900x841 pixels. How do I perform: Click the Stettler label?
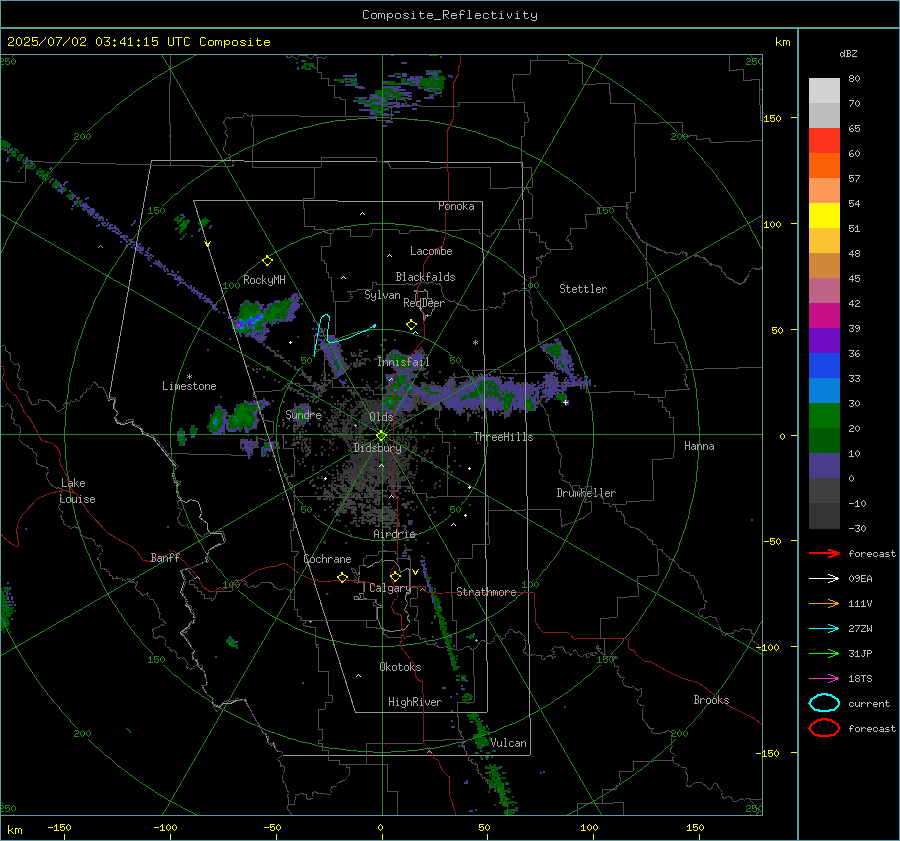583,289
